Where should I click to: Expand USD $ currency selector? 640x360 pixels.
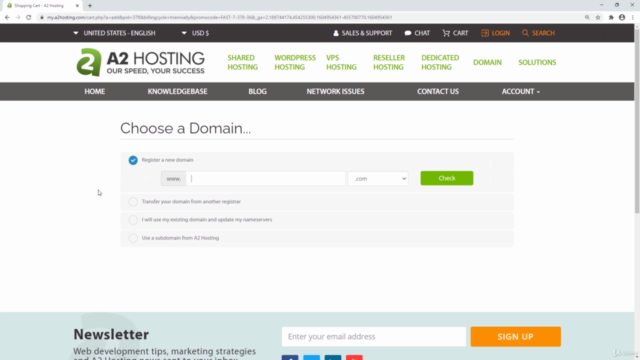[x=195, y=33]
